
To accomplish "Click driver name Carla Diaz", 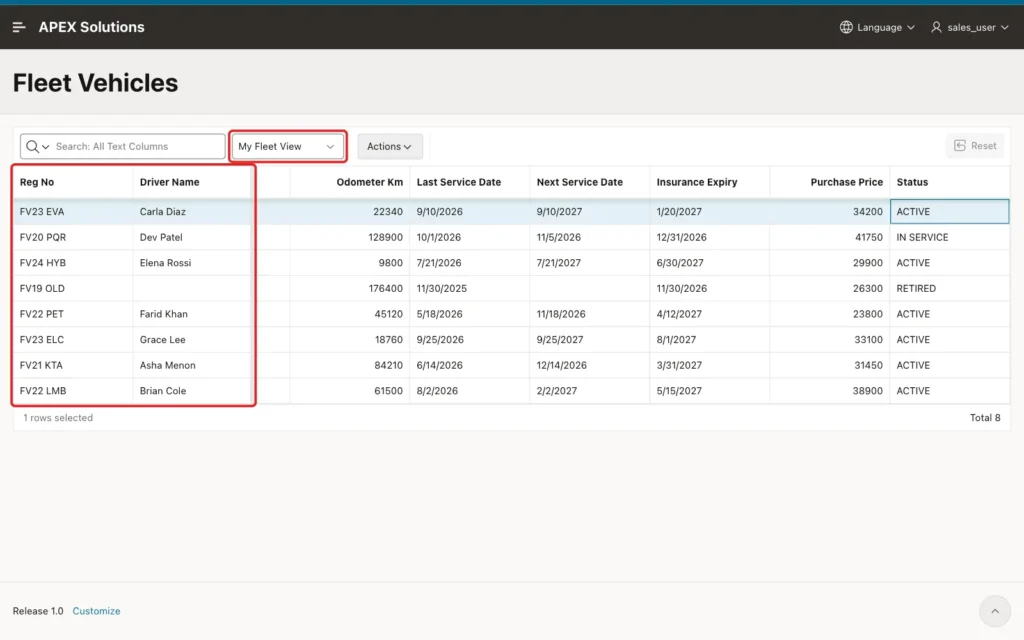I will [x=163, y=212].
